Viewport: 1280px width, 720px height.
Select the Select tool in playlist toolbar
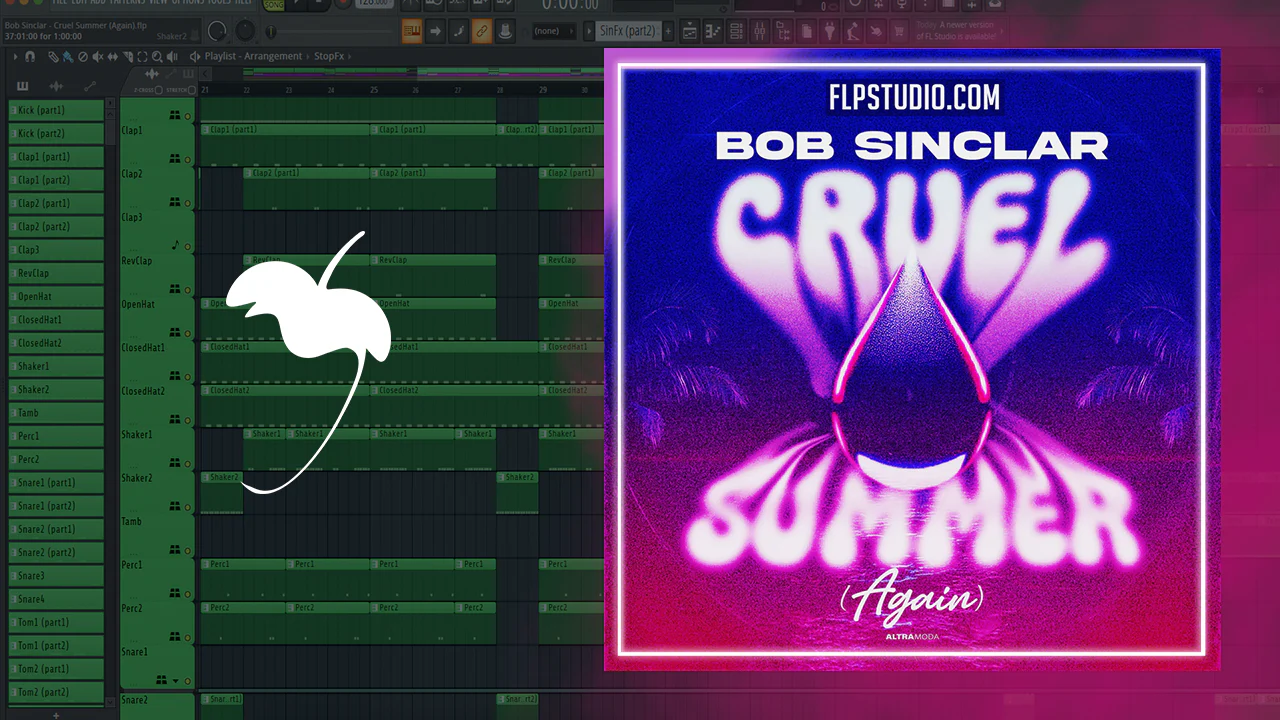[142, 57]
